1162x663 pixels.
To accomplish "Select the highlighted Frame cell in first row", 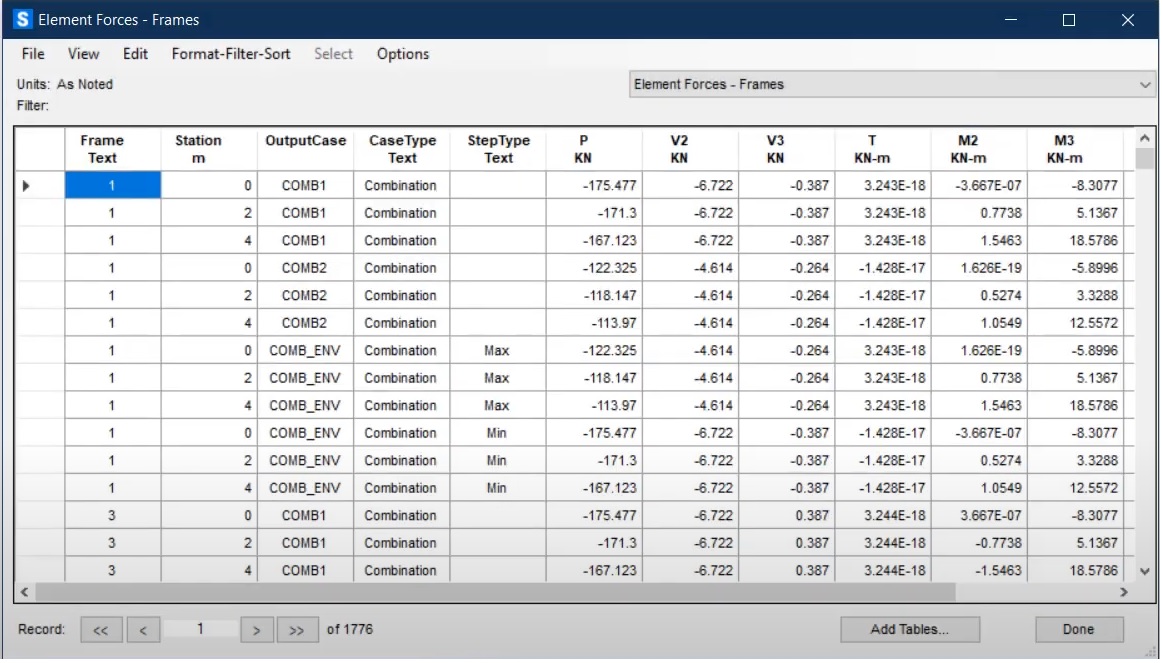I will click(112, 185).
